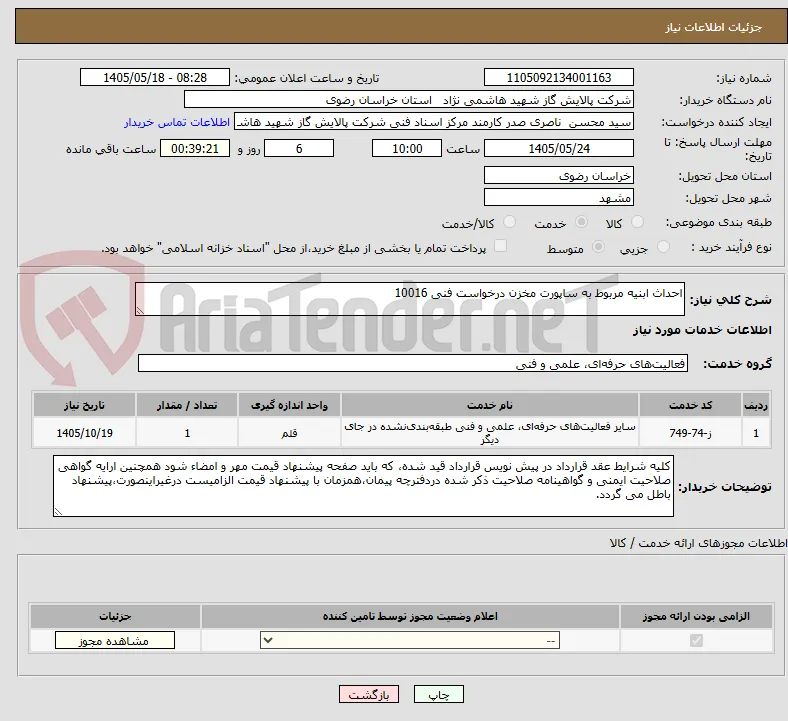Open the supplier permit status dropdown
This screenshot has width=788, height=721.
click(410, 641)
